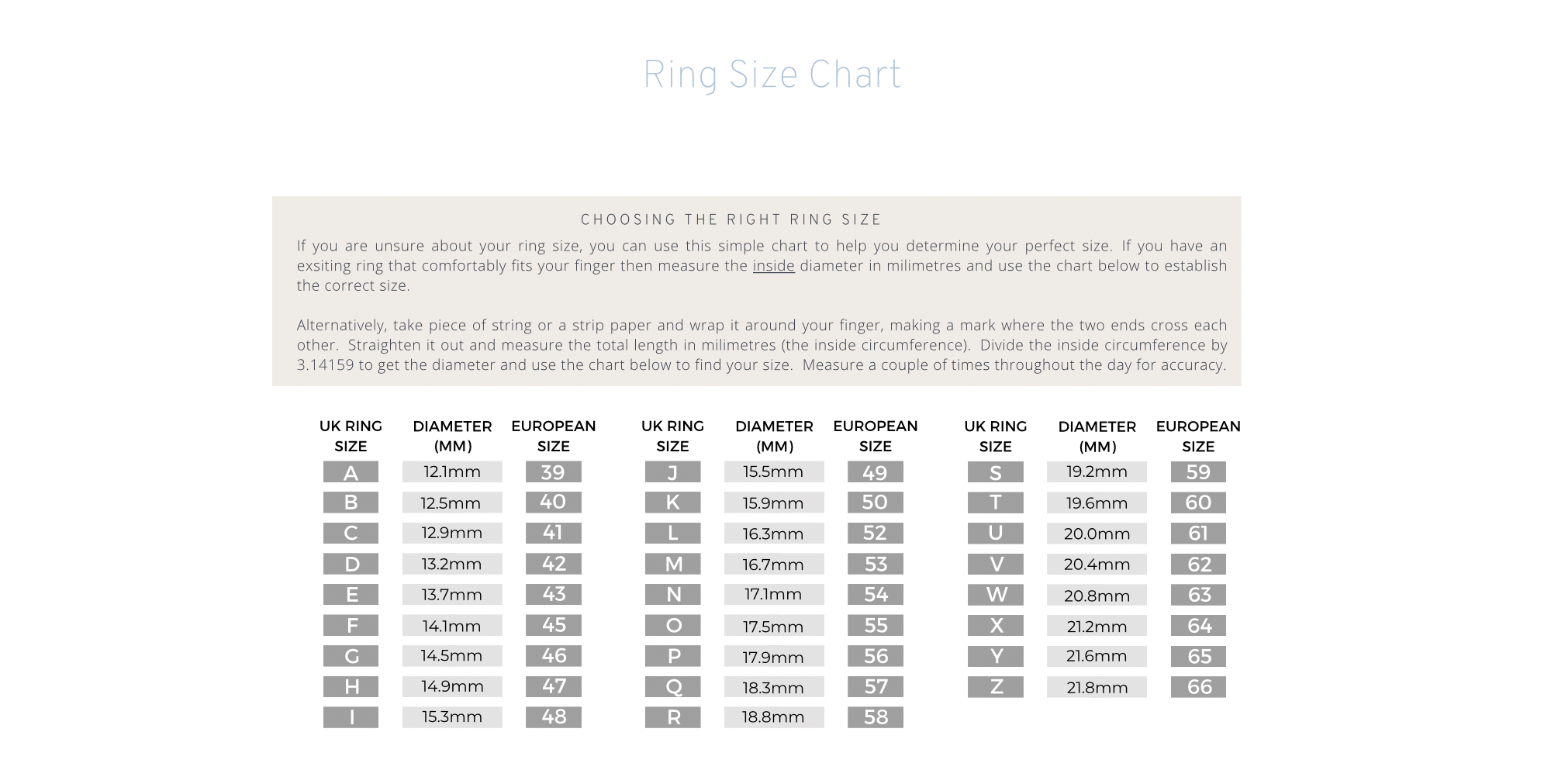Click European size 45 box
The width and height of the screenshot is (1551, 784).
pyautogui.click(x=553, y=625)
